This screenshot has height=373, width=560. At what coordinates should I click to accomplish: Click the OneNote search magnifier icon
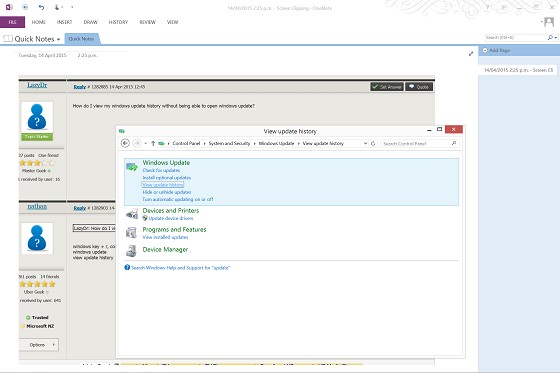pyautogui.click(x=550, y=38)
